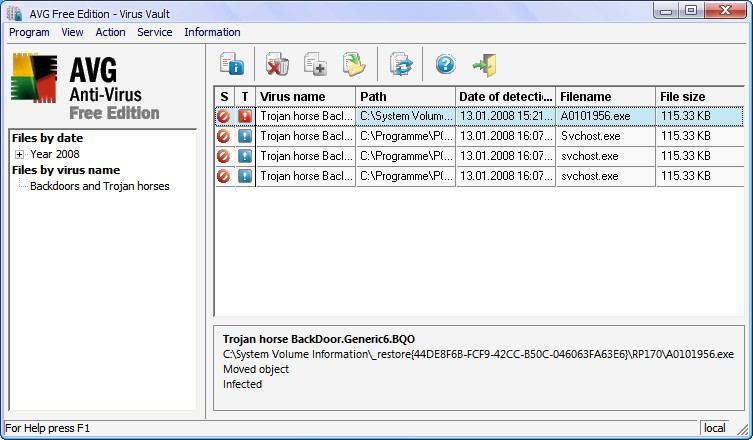
Task: Click the Files by virus name heading
Action: (x=66, y=170)
